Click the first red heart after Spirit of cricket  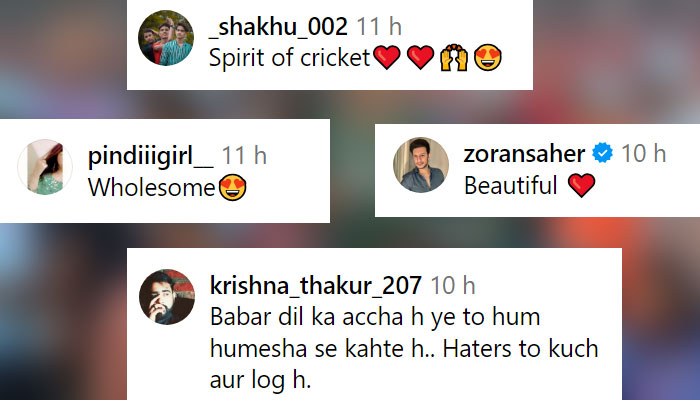pos(387,58)
